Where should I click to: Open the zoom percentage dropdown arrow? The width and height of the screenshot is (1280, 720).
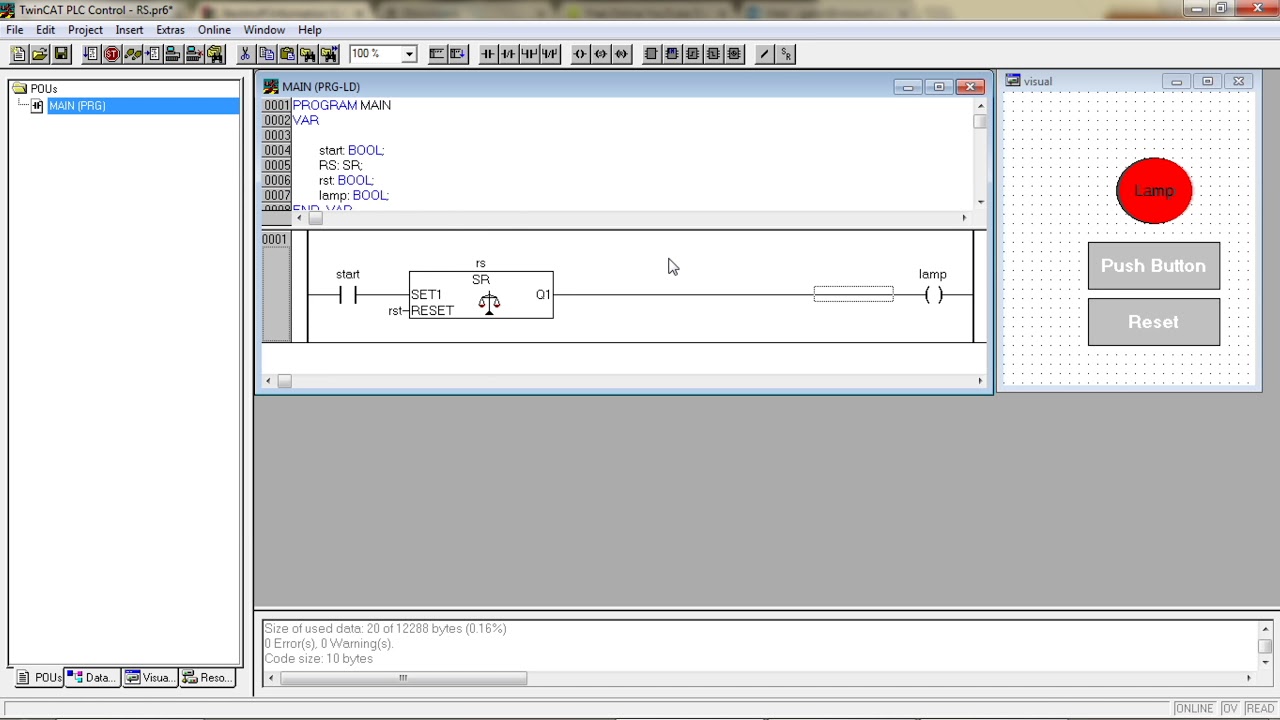click(x=408, y=54)
